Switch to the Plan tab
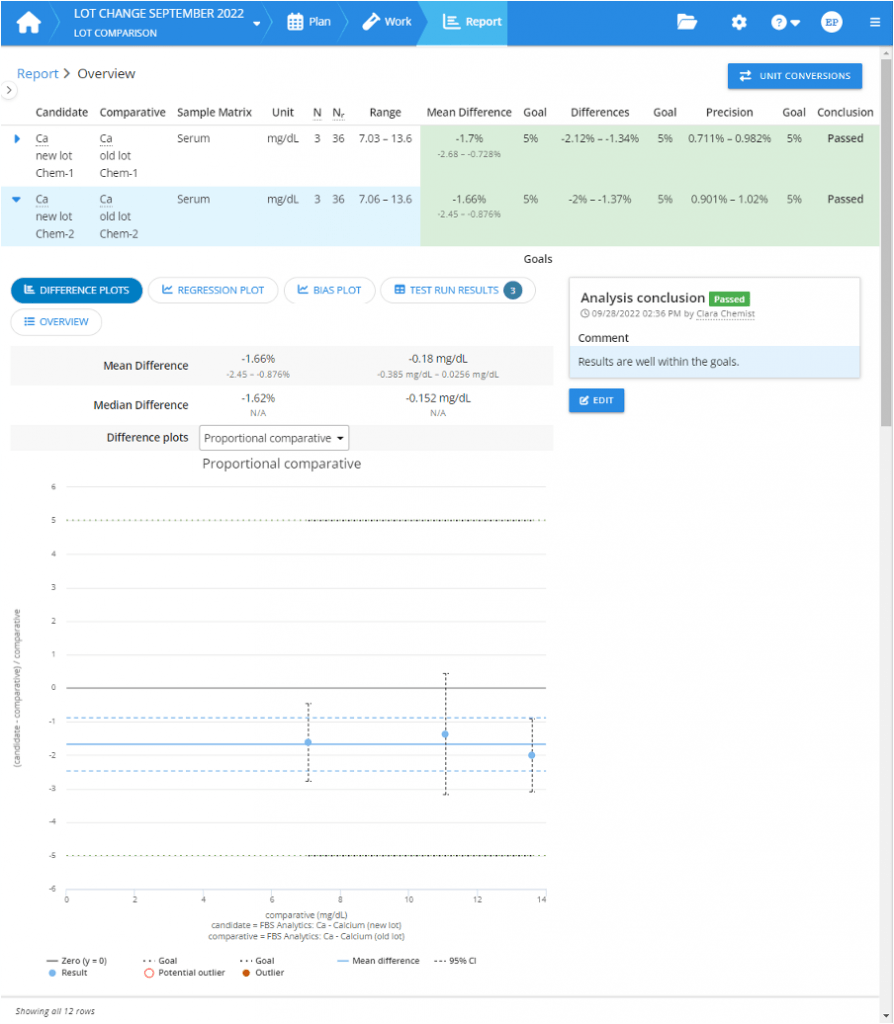Image resolution: width=894 pixels, height=1024 pixels. [x=310, y=20]
